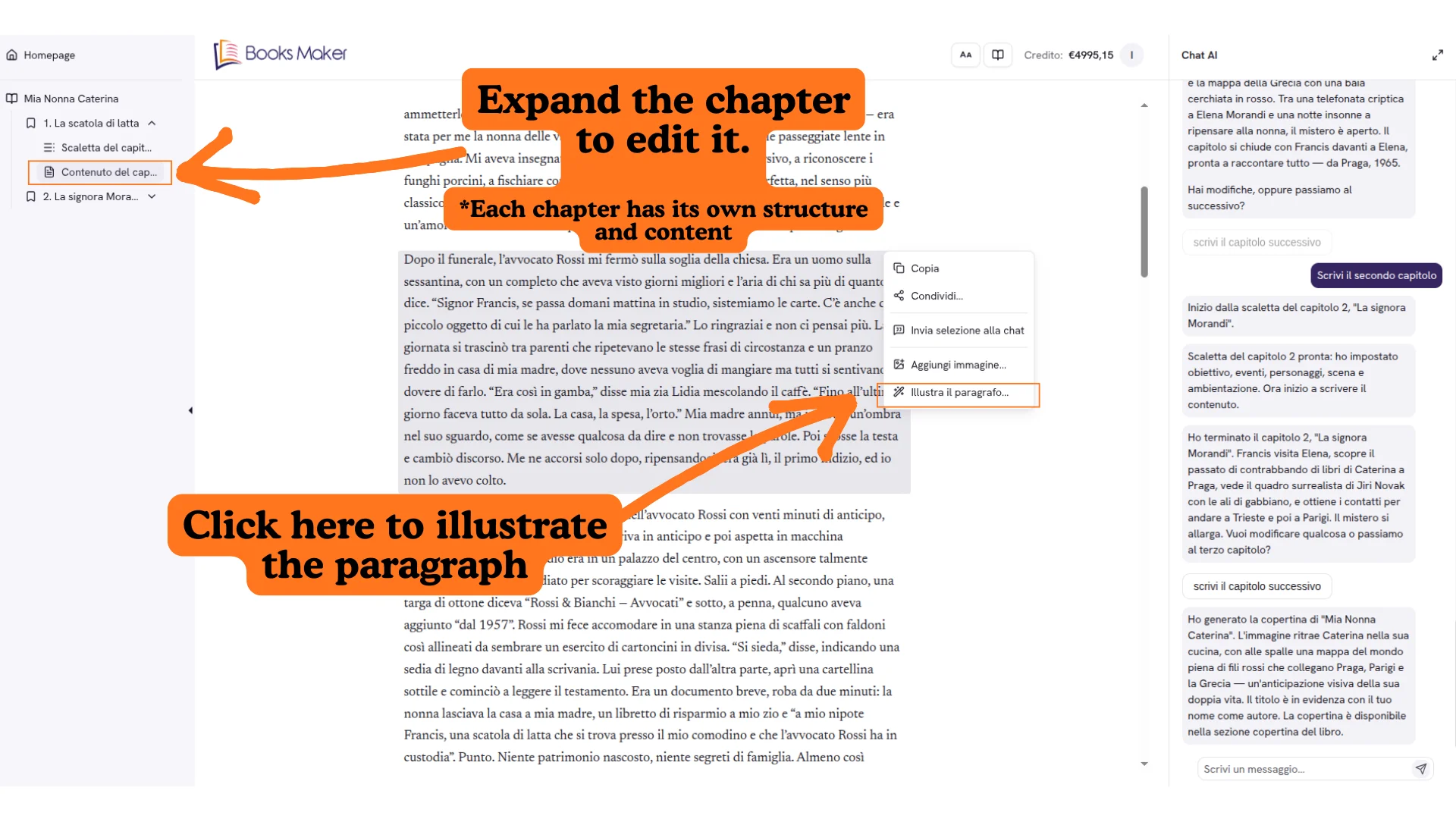Click the lower scrivi il capitolo successivo suggestion

tap(1257, 586)
